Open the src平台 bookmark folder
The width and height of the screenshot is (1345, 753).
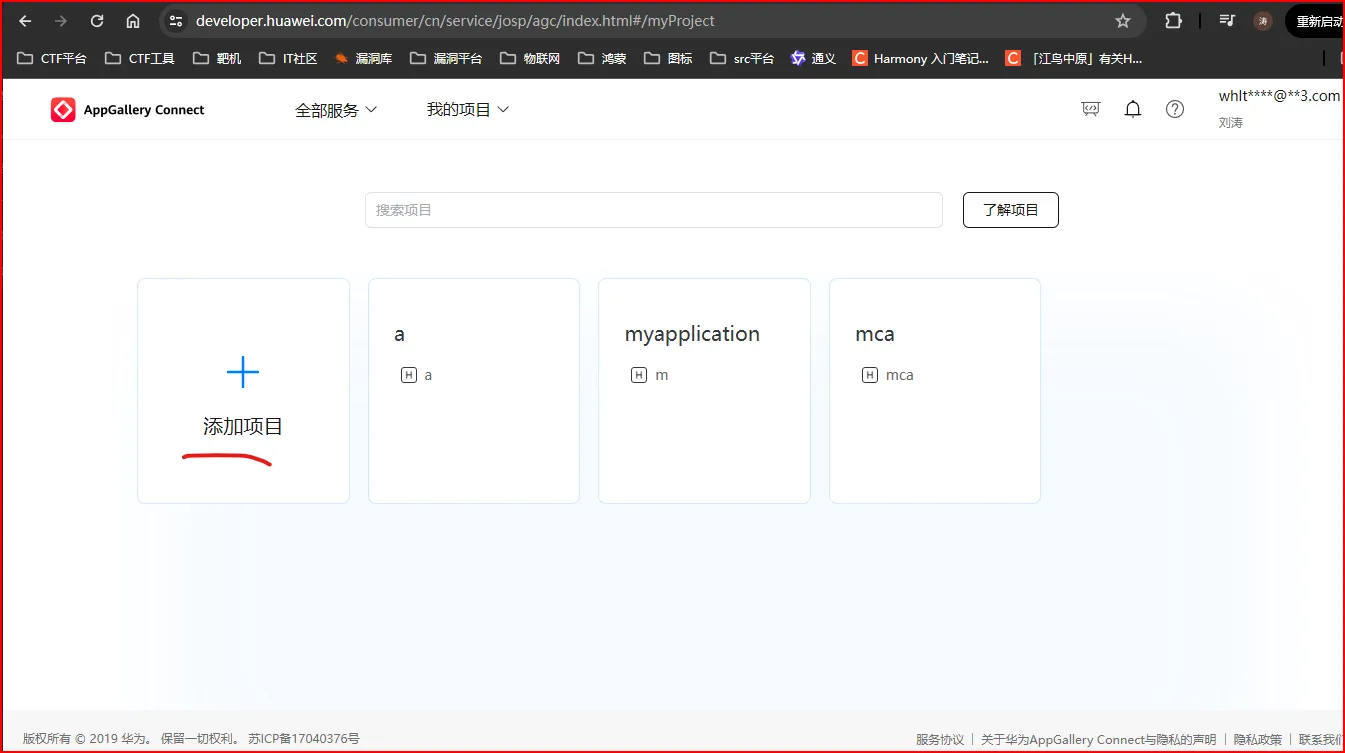[x=742, y=59]
